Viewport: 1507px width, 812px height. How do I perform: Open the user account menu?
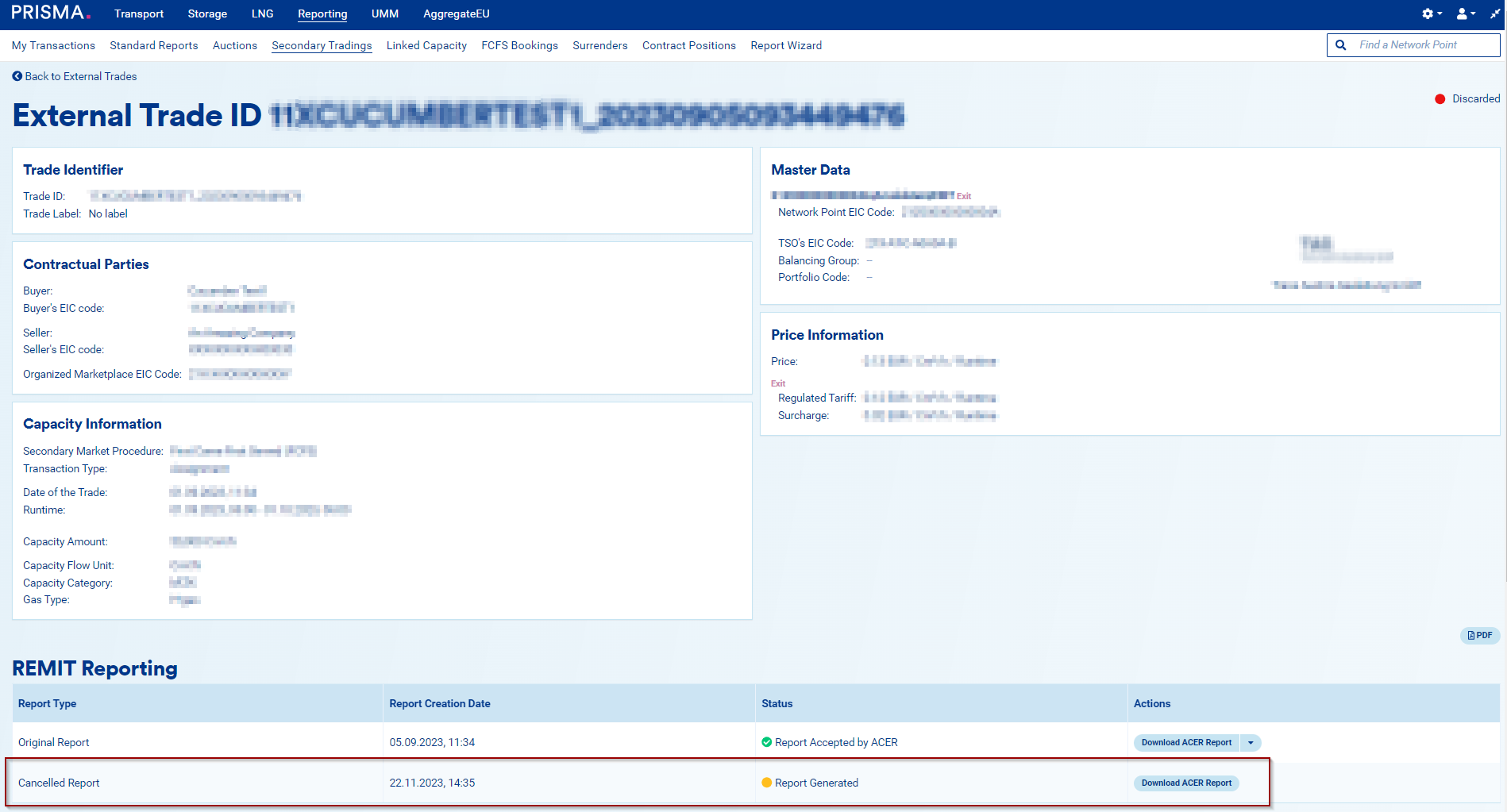(1465, 13)
